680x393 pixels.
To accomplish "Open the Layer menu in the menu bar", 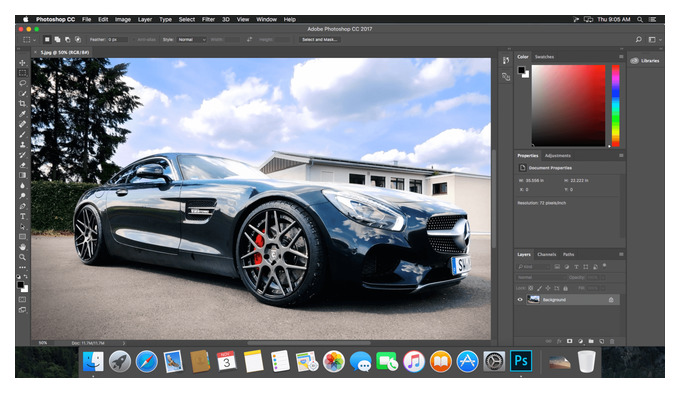I will 145,20.
